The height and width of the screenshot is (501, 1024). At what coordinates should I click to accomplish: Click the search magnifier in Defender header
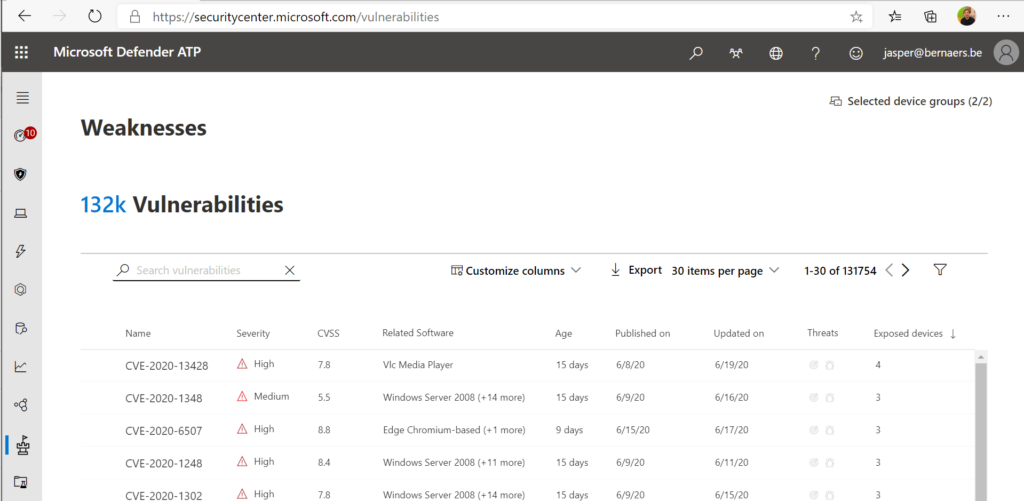tap(696, 54)
